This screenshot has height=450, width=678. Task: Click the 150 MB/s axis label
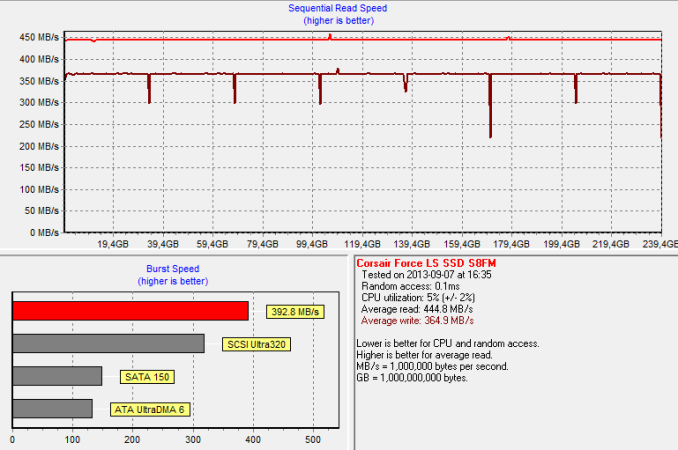[x=39, y=168]
